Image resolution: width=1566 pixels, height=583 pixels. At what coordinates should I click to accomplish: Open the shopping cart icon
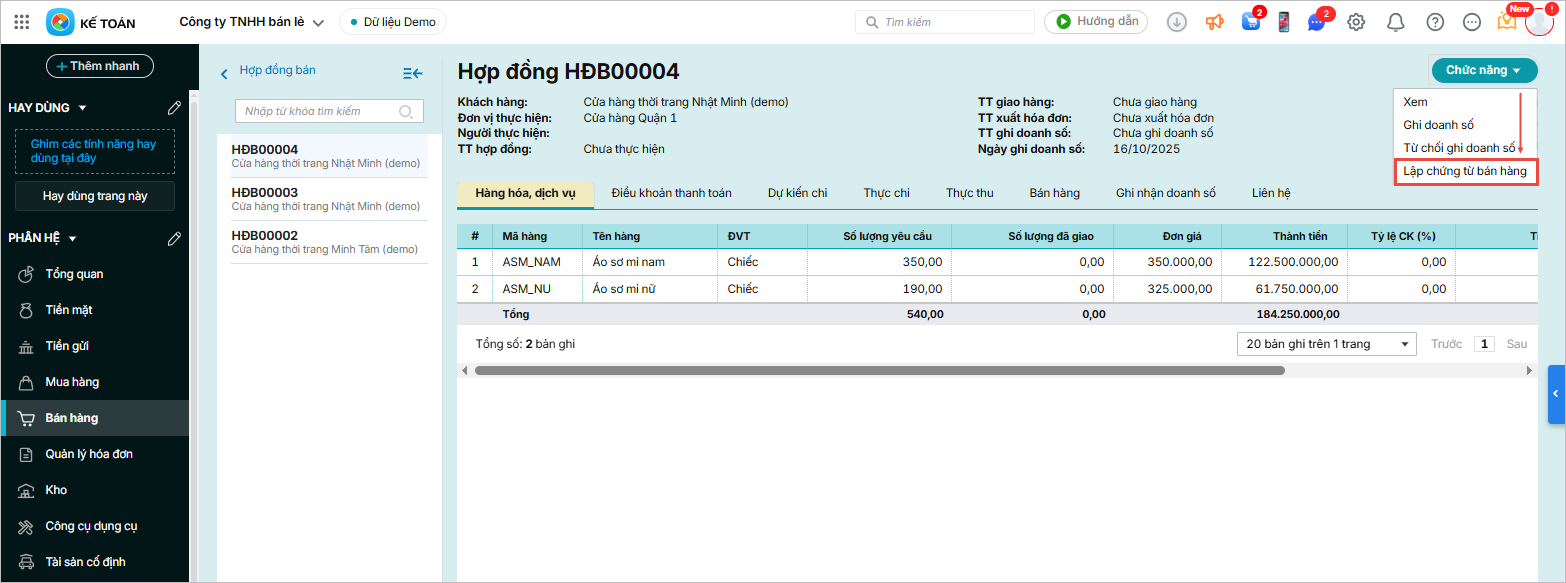pos(1250,22)
